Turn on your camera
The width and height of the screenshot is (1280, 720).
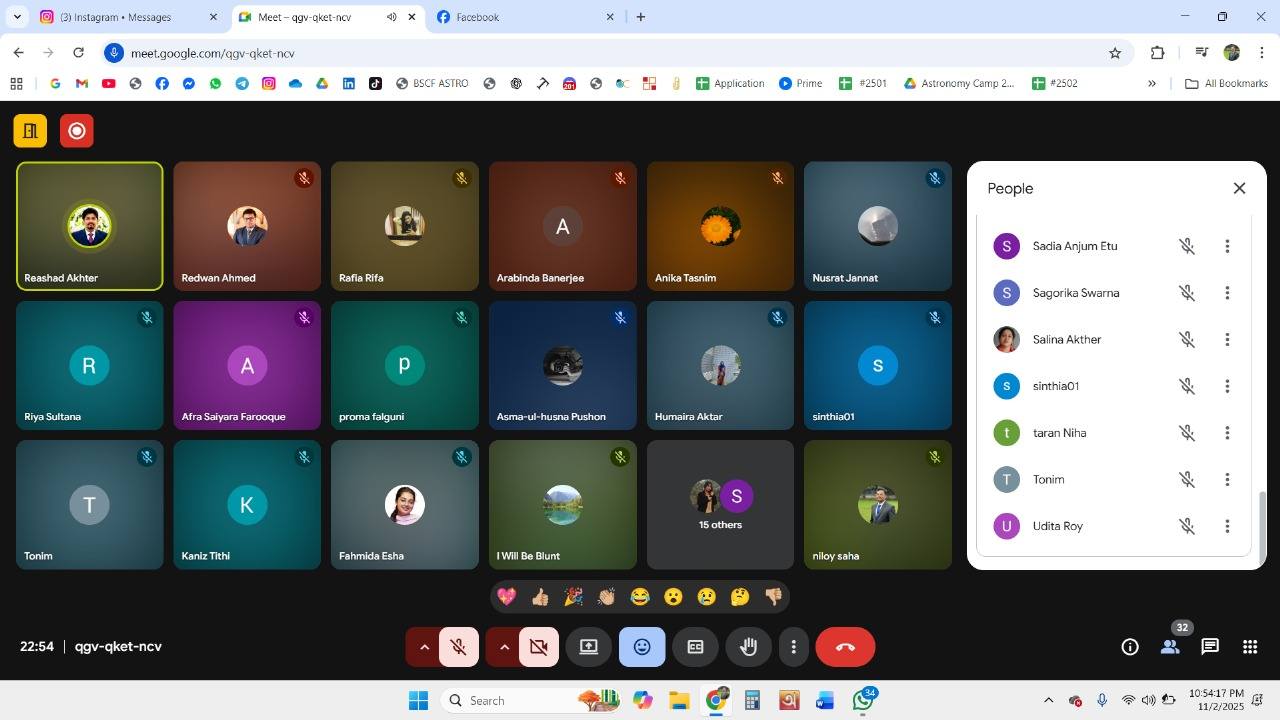click(x=538, y=647)
